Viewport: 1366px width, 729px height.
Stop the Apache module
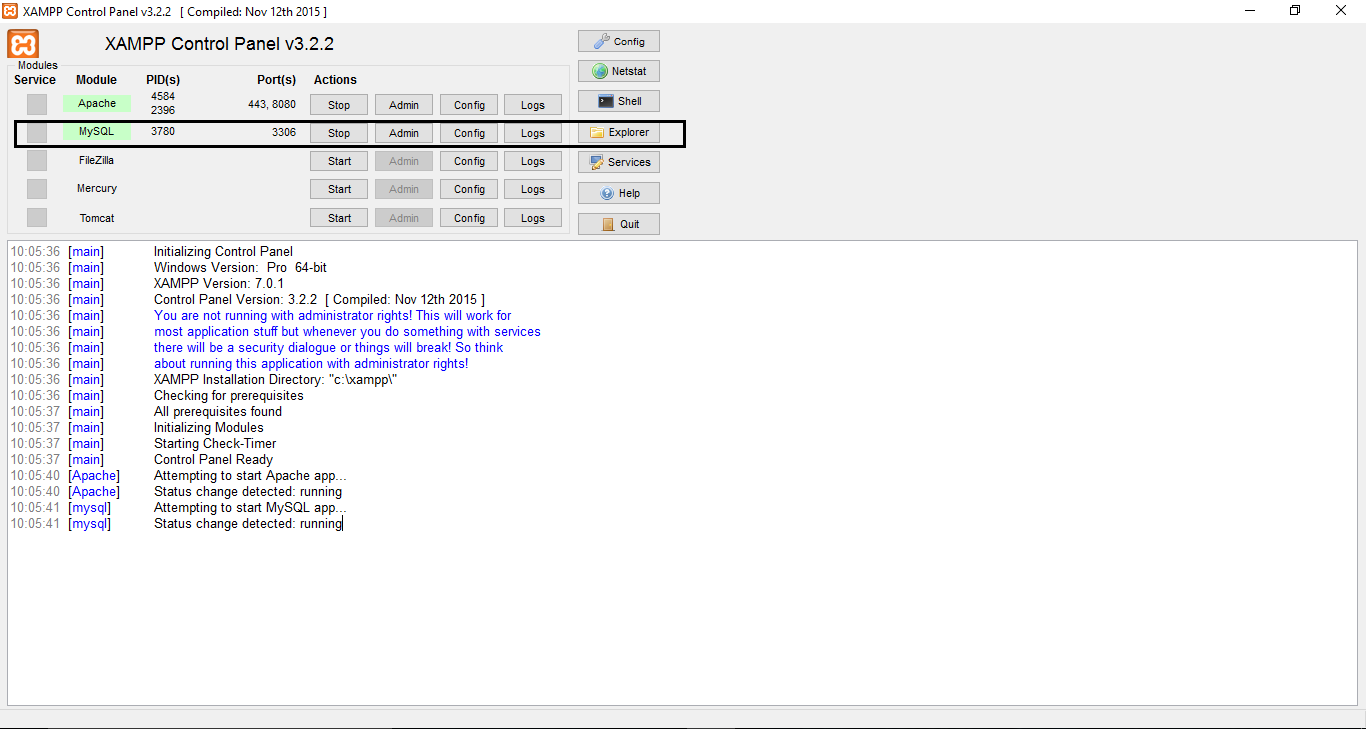[339, 105]
